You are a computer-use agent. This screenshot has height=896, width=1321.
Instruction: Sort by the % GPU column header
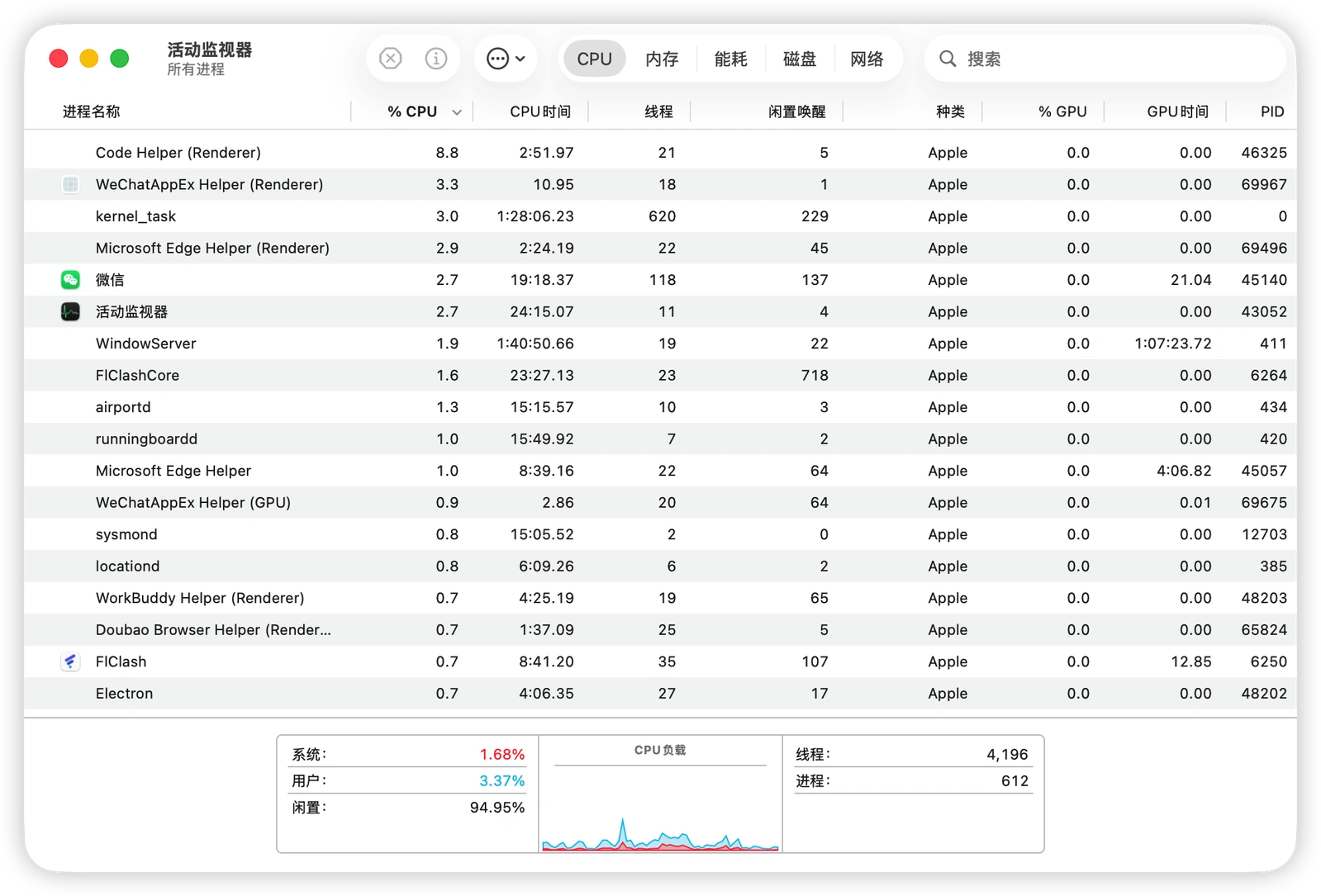click(x=1062, y=111)
